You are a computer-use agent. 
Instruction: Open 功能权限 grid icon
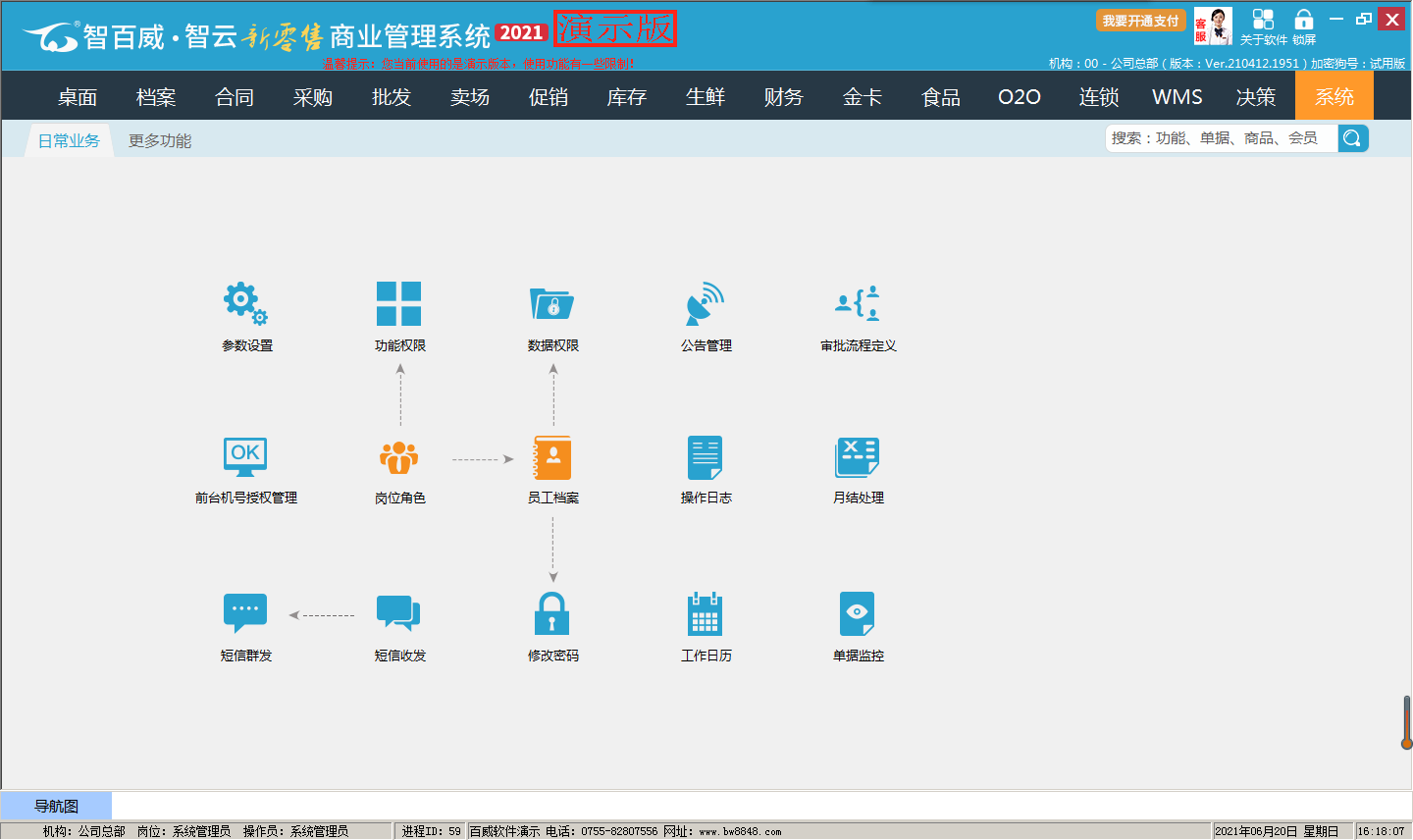[399, 304]
